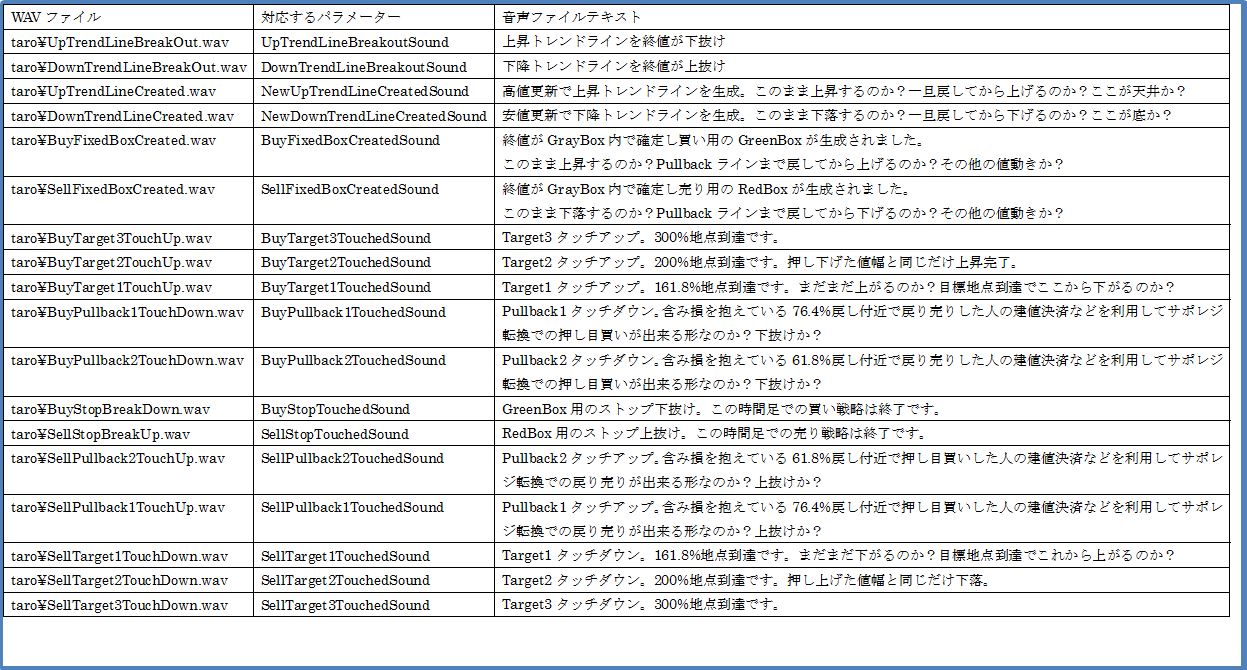Screen dimensions: 1247x670
Task: Select the SellTarget1TouchedSound parameter
Action: [345, 556]
